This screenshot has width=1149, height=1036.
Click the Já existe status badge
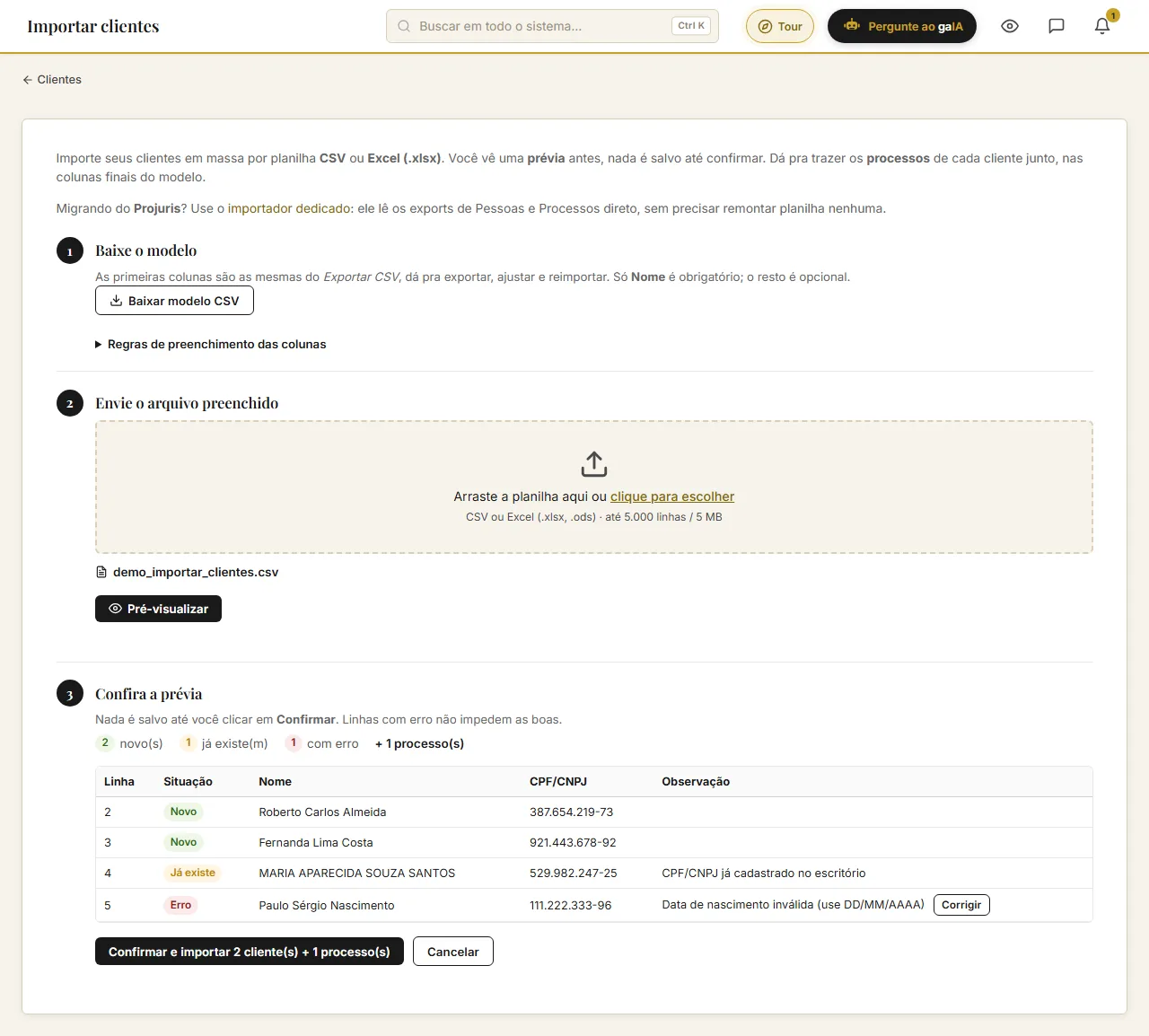click(193, 873)
